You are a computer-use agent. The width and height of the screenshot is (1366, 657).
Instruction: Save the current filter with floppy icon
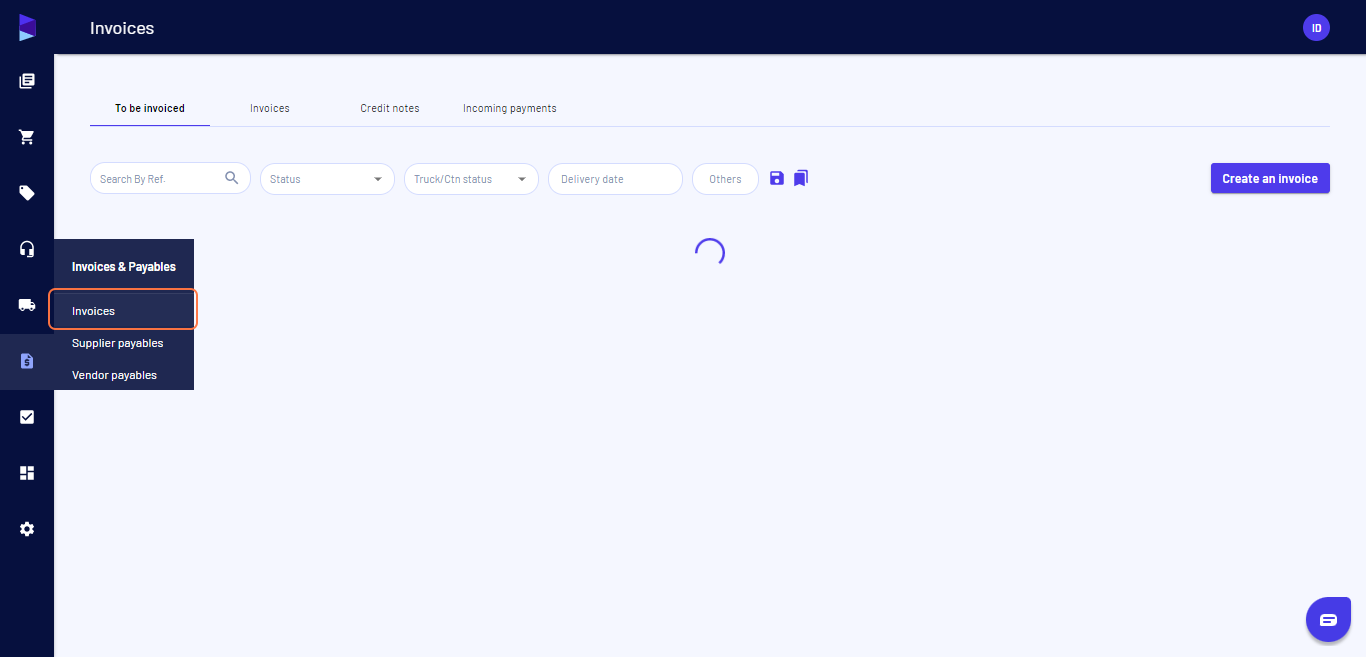[x=777, y=178]
